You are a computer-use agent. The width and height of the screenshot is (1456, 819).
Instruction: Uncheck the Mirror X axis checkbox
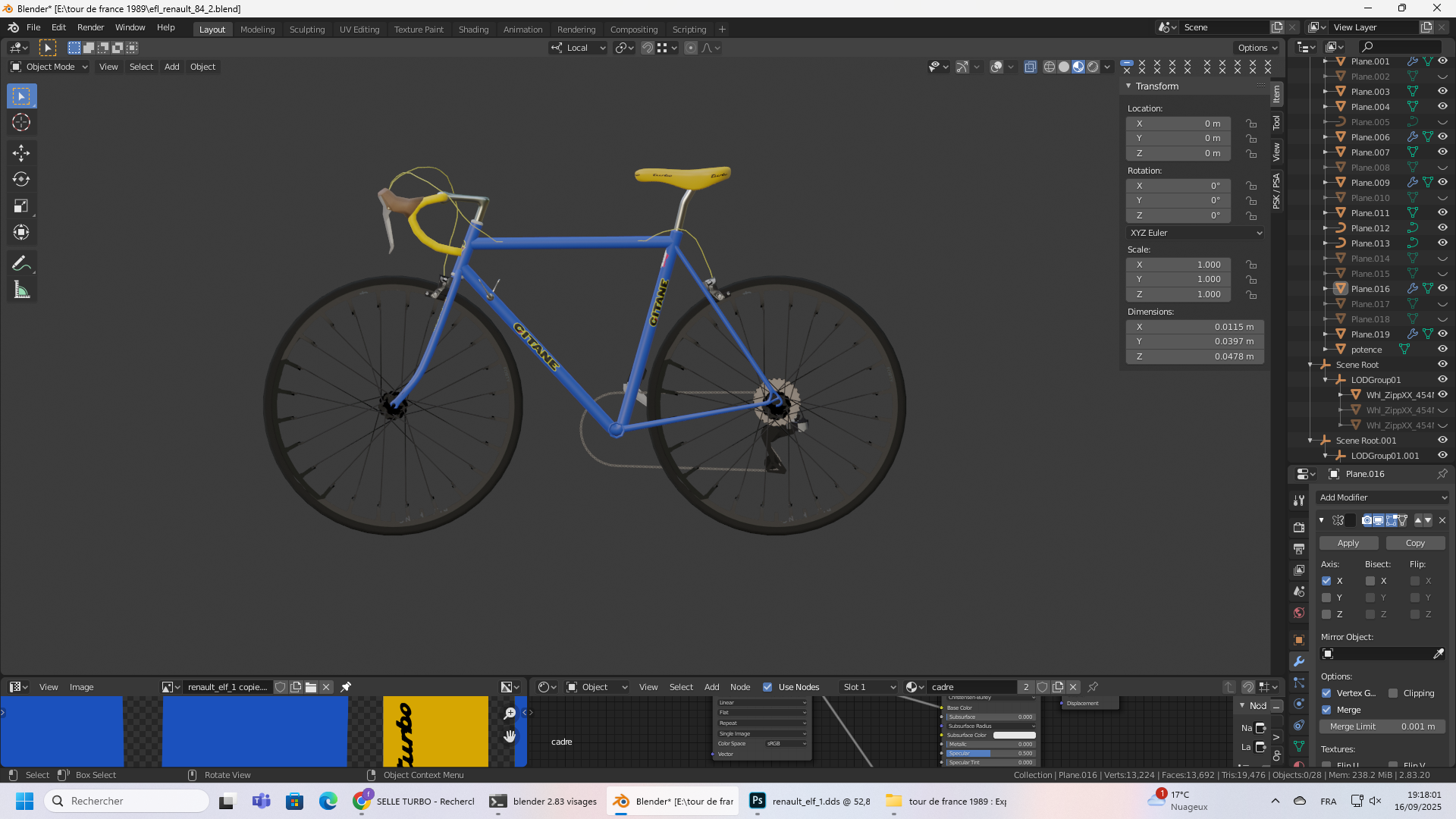(x=1326, y=581)
